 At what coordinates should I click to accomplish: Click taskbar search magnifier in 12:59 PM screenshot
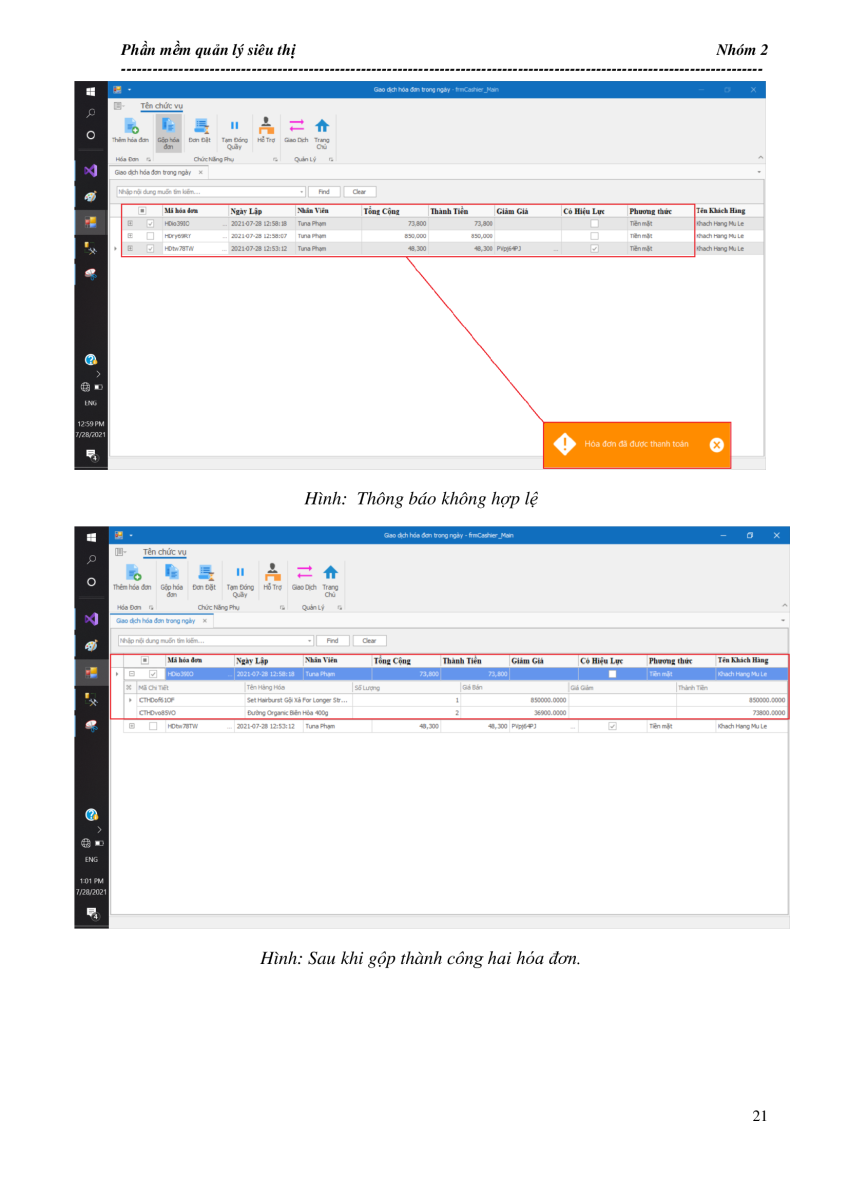[x=91, y=113]
